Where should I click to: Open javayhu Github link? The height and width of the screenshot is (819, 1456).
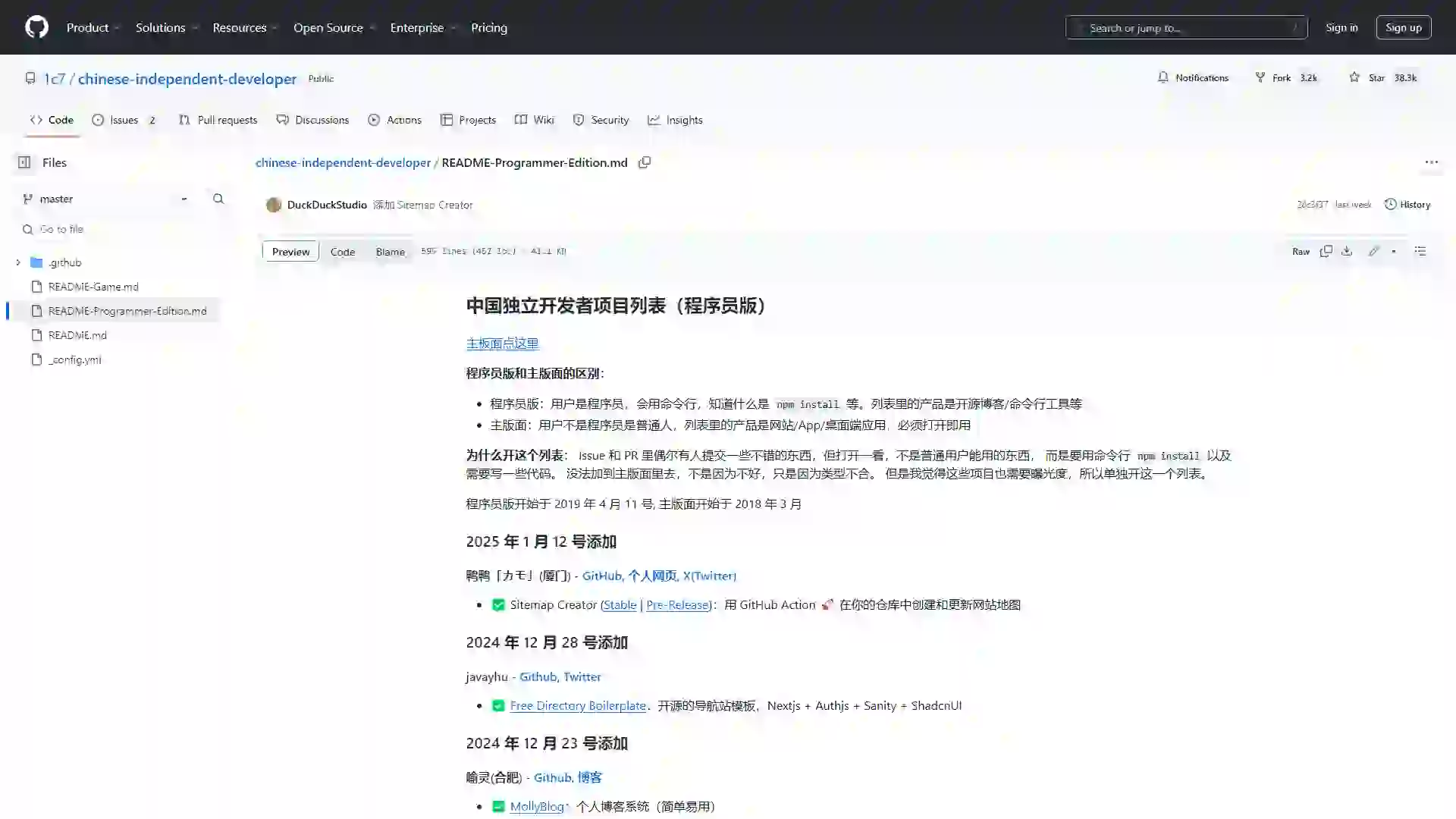[x=538, y=676]
